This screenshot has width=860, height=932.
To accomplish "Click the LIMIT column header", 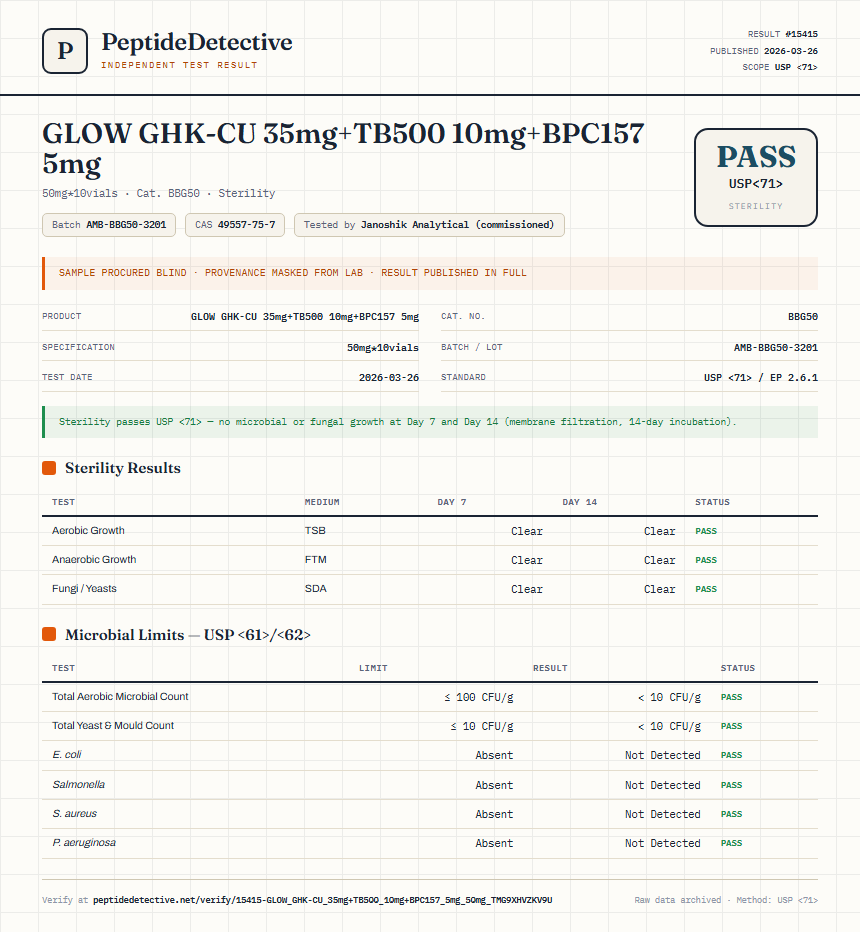I will (x=373, y=668).
